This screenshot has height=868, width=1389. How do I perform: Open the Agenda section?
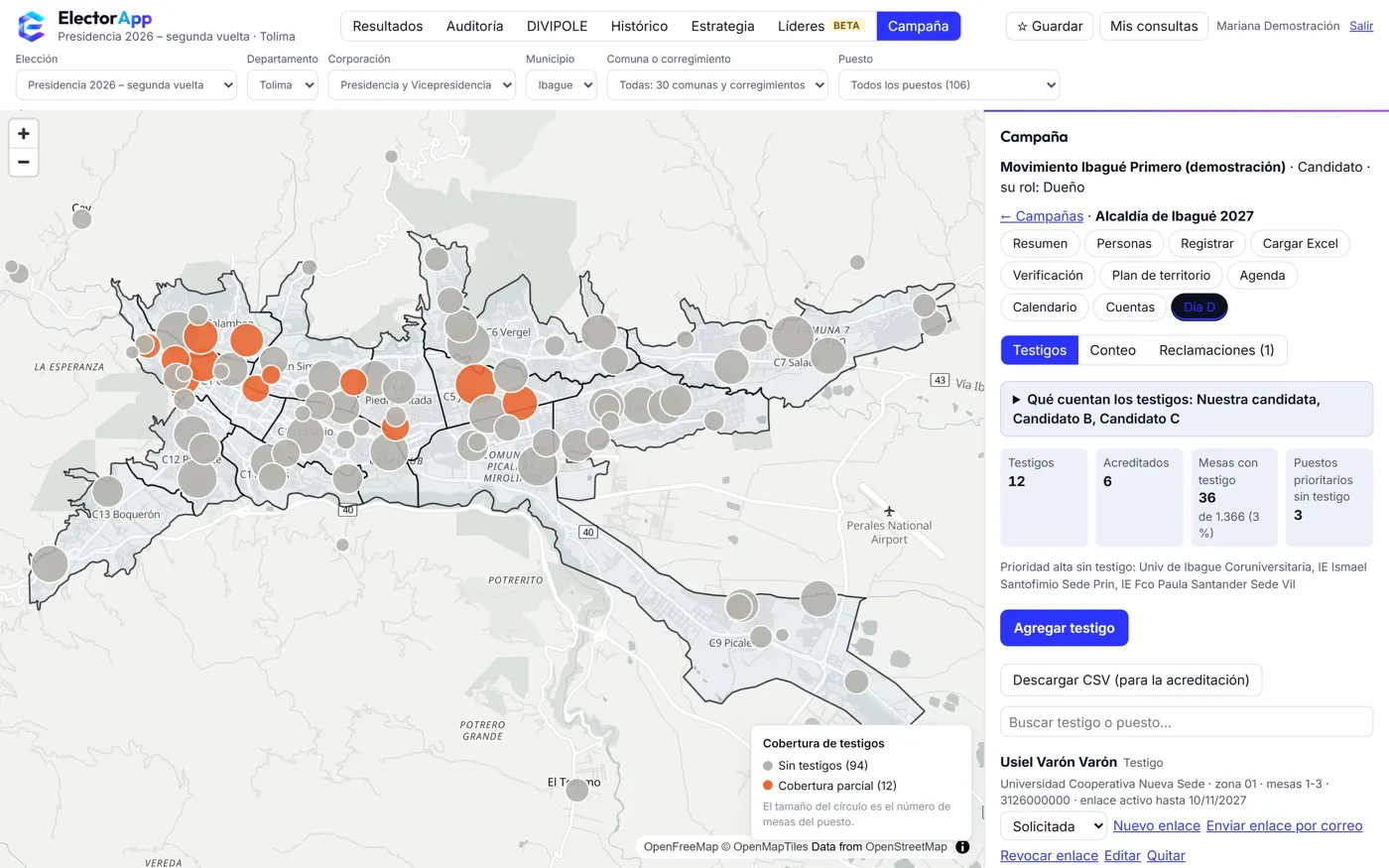[1262, 275]
